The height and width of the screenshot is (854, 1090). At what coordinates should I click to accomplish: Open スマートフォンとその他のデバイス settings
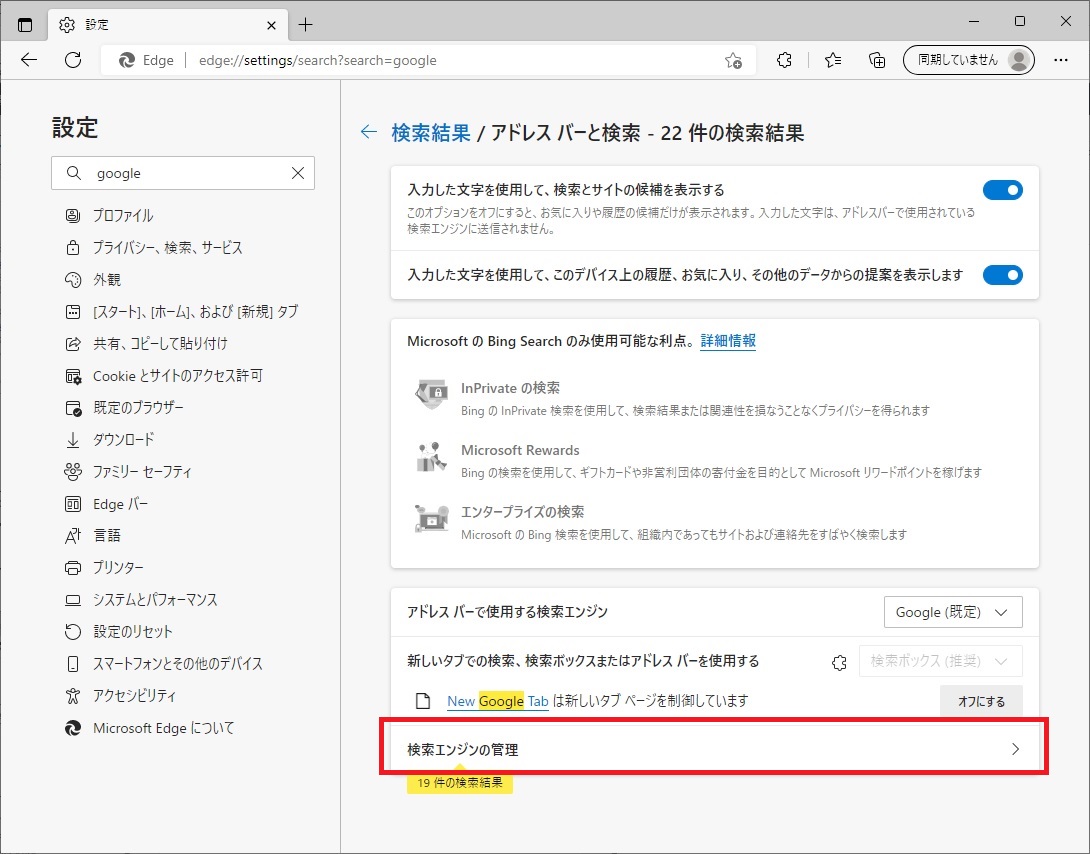tap(163, 663)
